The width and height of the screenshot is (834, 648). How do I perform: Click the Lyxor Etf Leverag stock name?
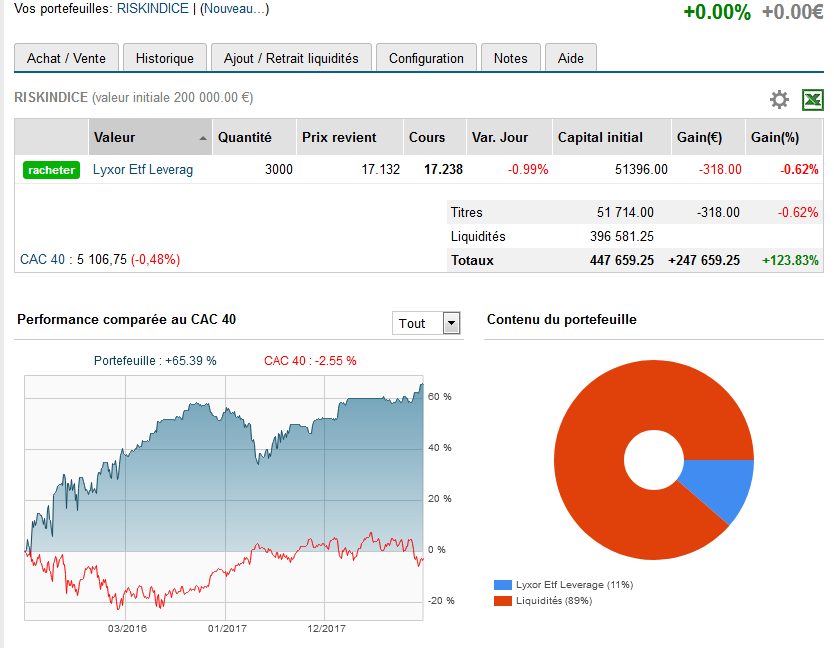click(x=143, y=170)
